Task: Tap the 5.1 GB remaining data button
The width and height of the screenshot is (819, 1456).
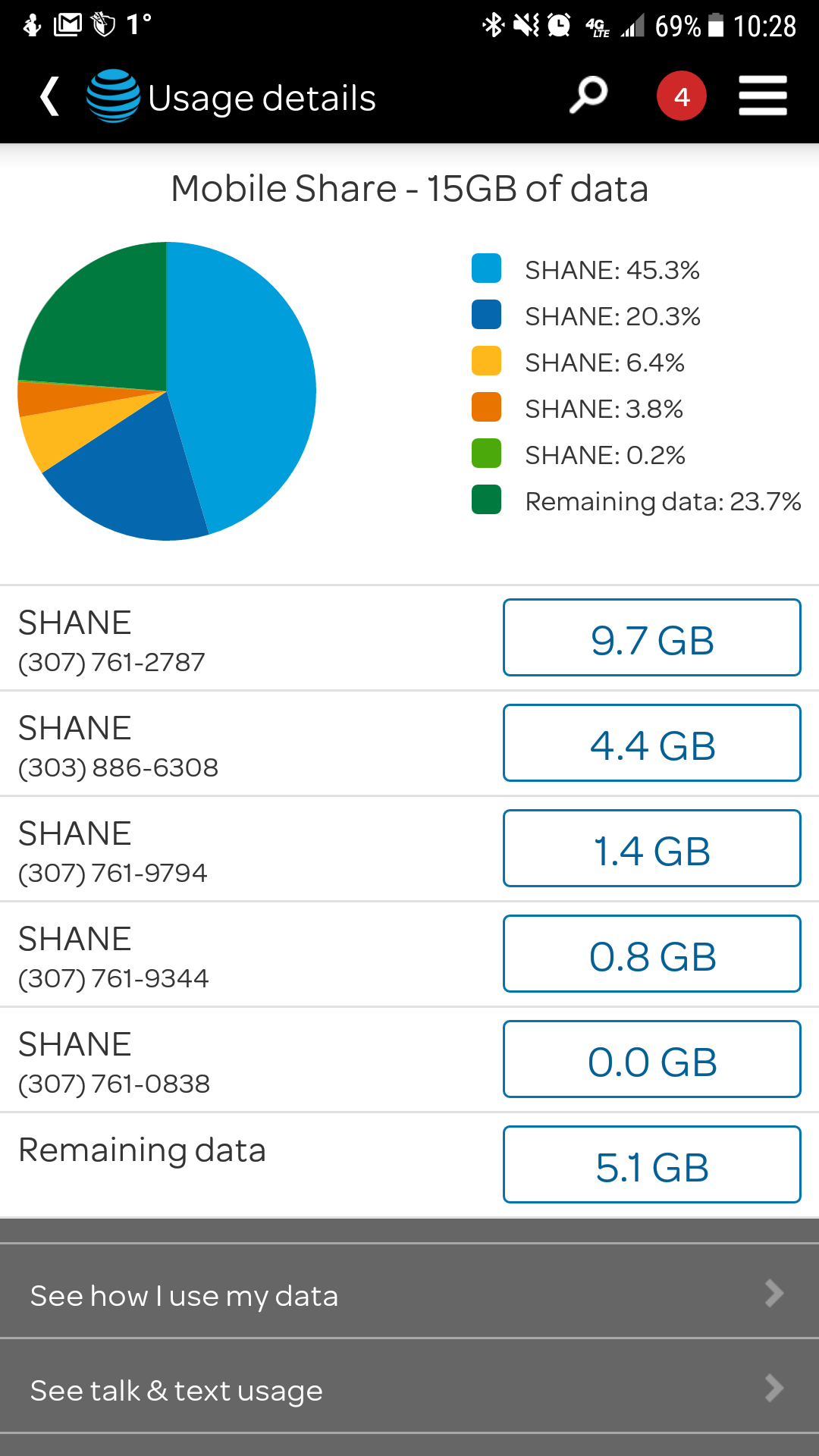Action: (x=651, y=1165)
